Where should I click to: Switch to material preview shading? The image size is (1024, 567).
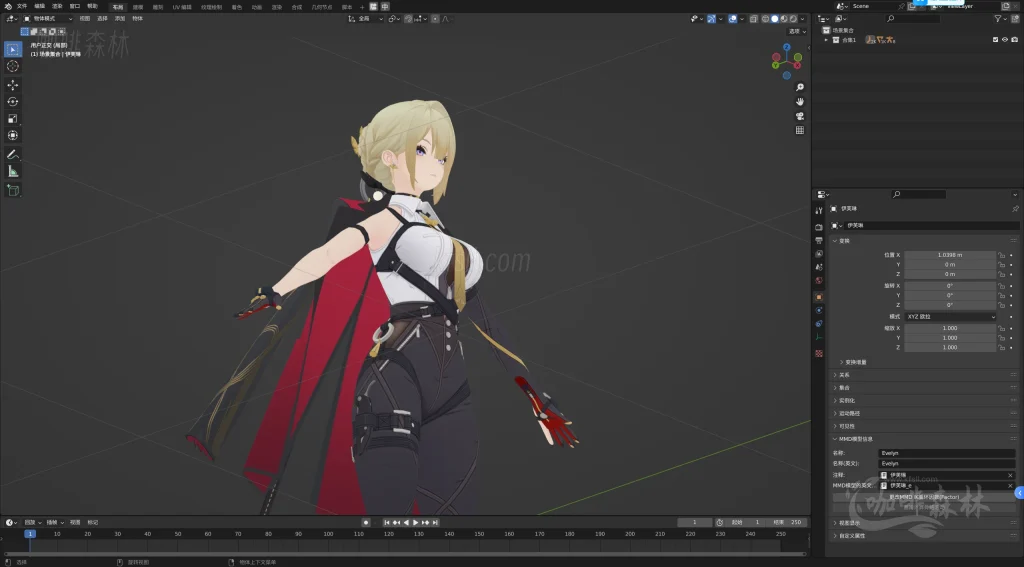tap(784, 19)
